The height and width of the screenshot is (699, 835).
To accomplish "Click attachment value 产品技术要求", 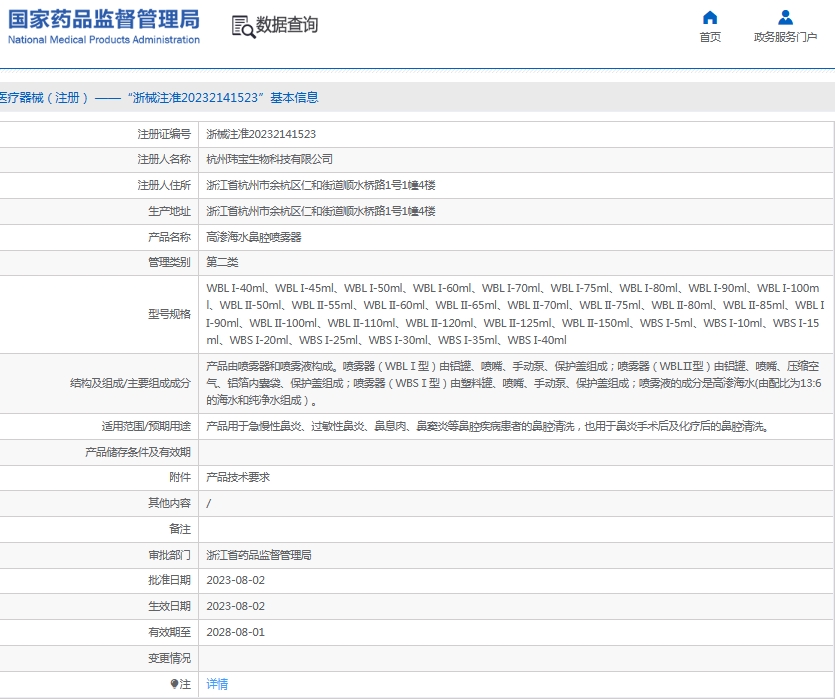I will pos(238,477).
